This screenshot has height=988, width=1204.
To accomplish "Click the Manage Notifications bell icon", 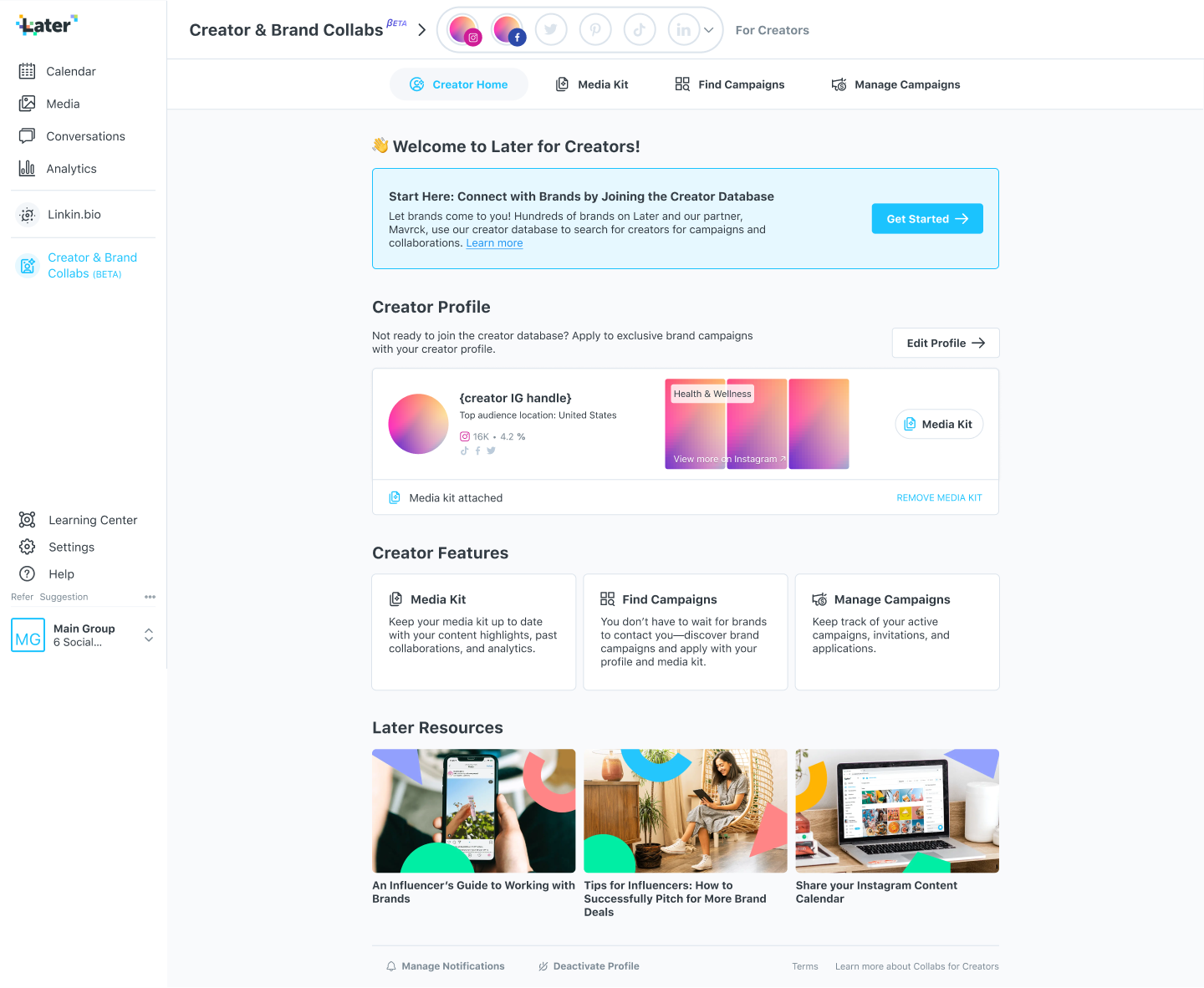I will pyautogui.click(x=391, y=966).
